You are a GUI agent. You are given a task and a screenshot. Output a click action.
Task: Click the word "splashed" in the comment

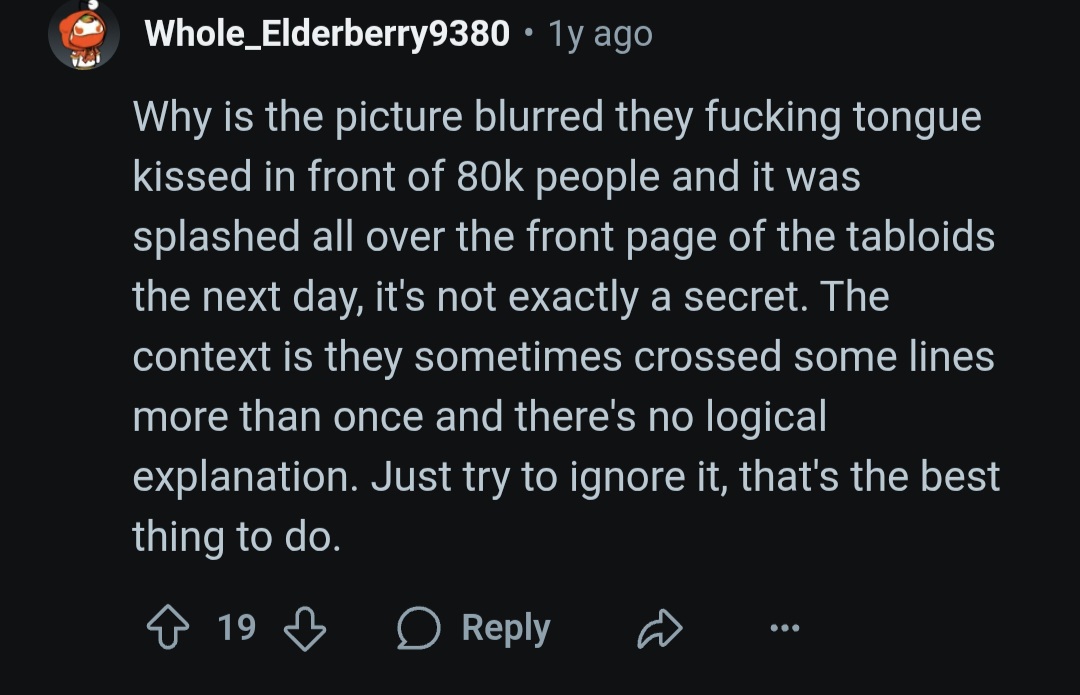pyautogui.click(x=216, y=237)
